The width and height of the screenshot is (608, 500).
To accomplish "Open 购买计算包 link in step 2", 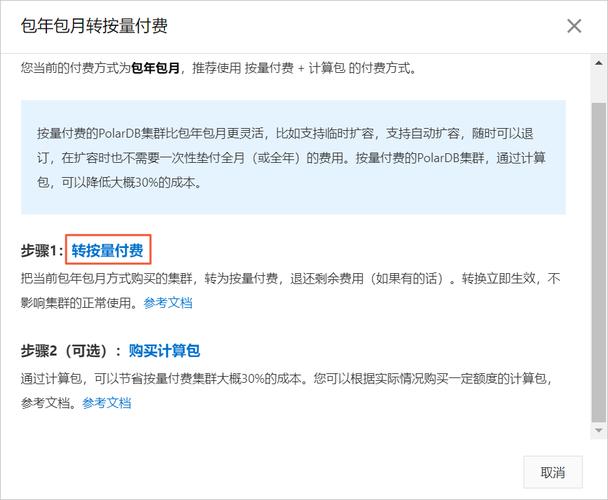I will point(164,351).
